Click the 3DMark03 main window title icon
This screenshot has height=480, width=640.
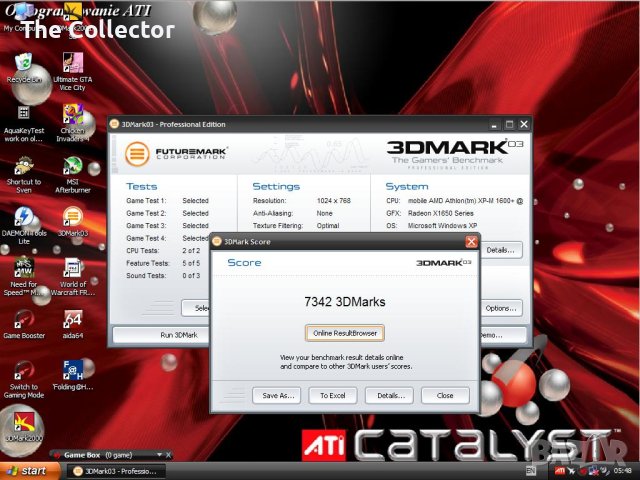coord(115,124)
